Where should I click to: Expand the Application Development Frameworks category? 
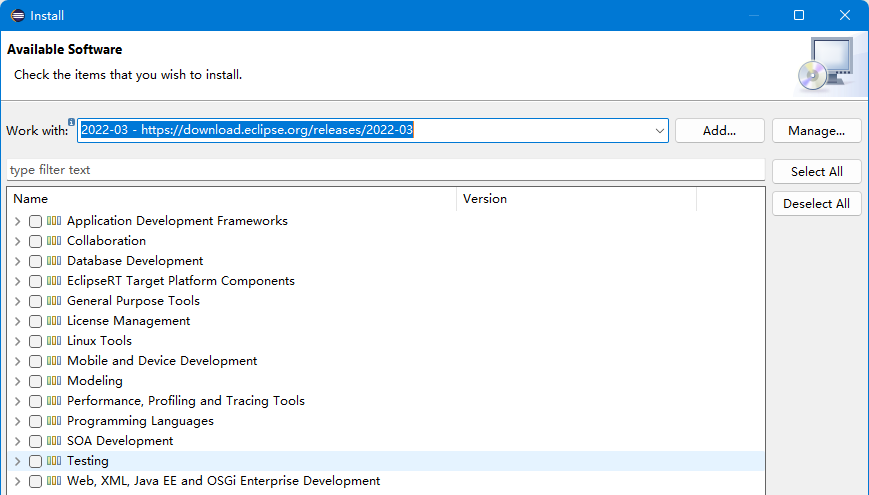pos(17,221)
